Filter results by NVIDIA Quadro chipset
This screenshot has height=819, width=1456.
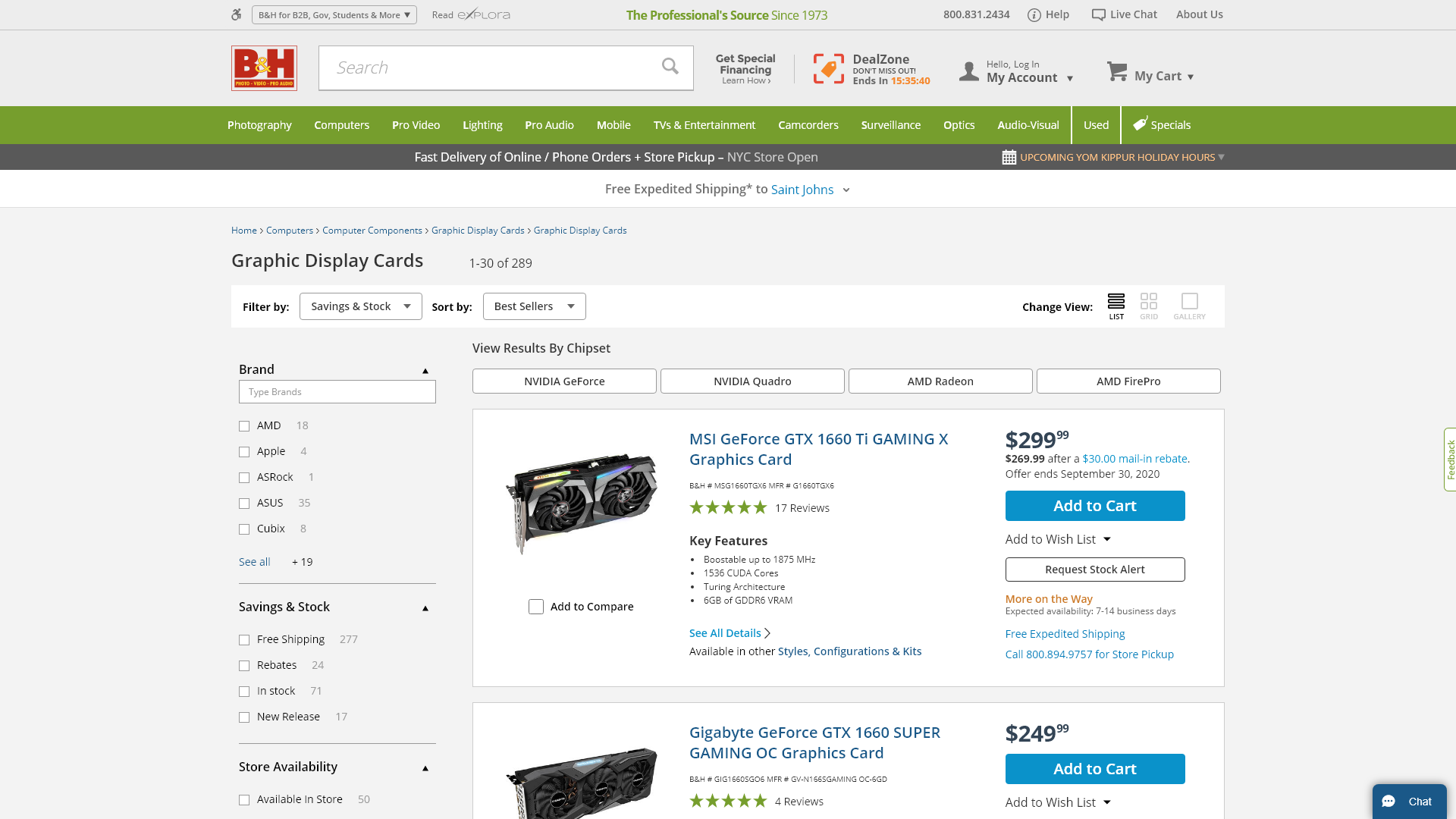pos(752,381)
